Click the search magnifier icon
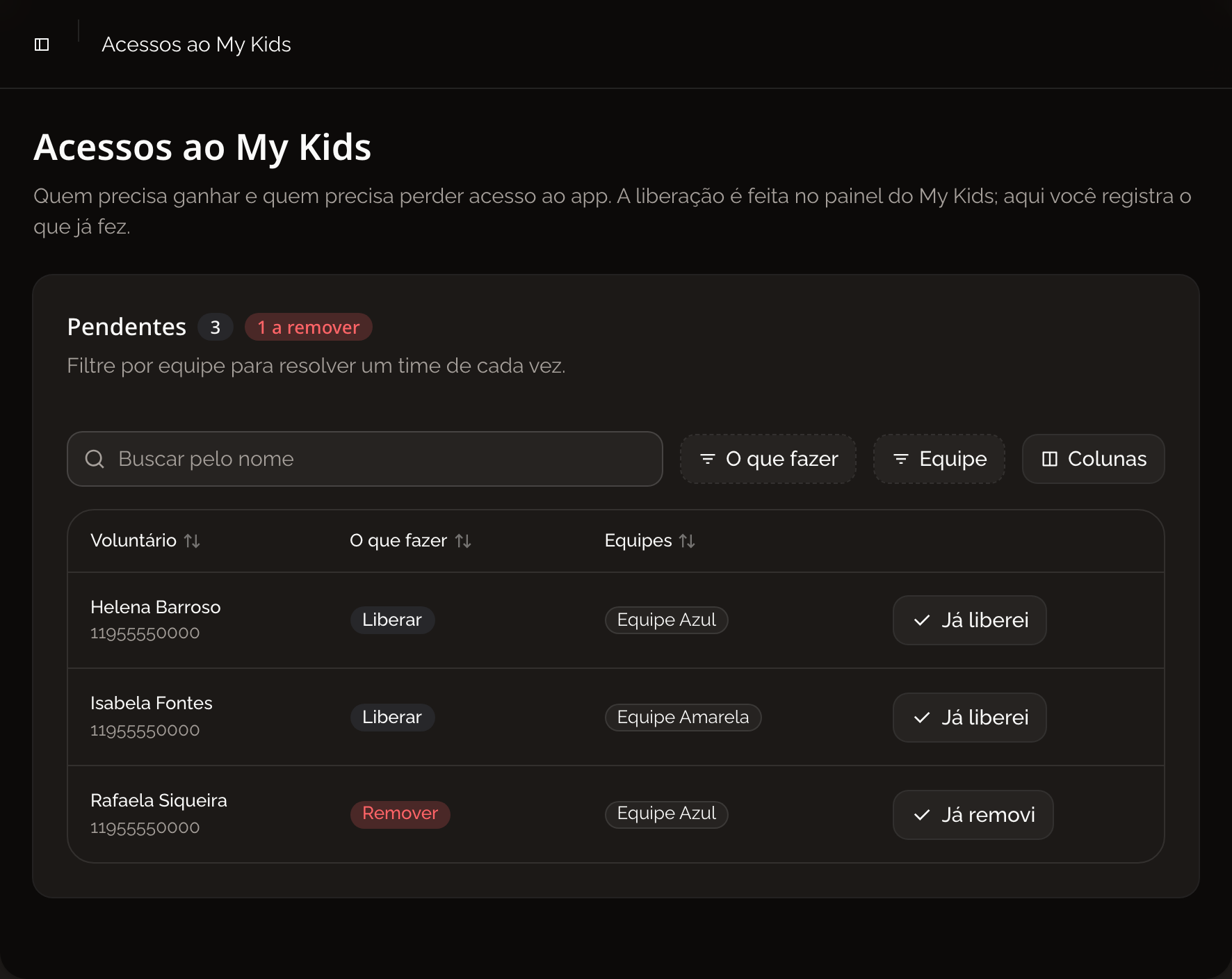Viewport: 1232px width, 979px height. tap(95, 459)
